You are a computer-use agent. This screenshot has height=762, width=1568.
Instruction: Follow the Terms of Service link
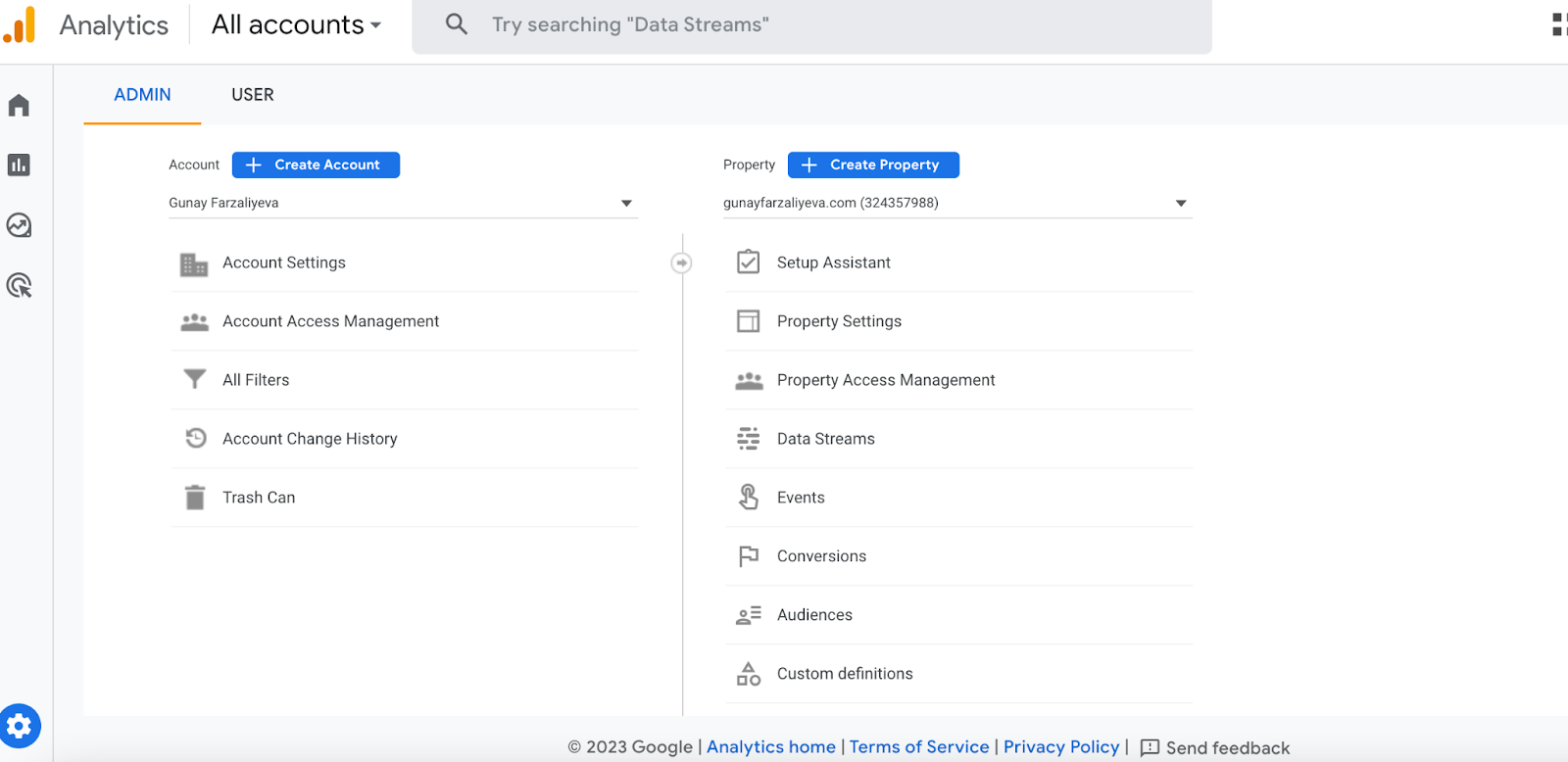(x=919, y=747)
